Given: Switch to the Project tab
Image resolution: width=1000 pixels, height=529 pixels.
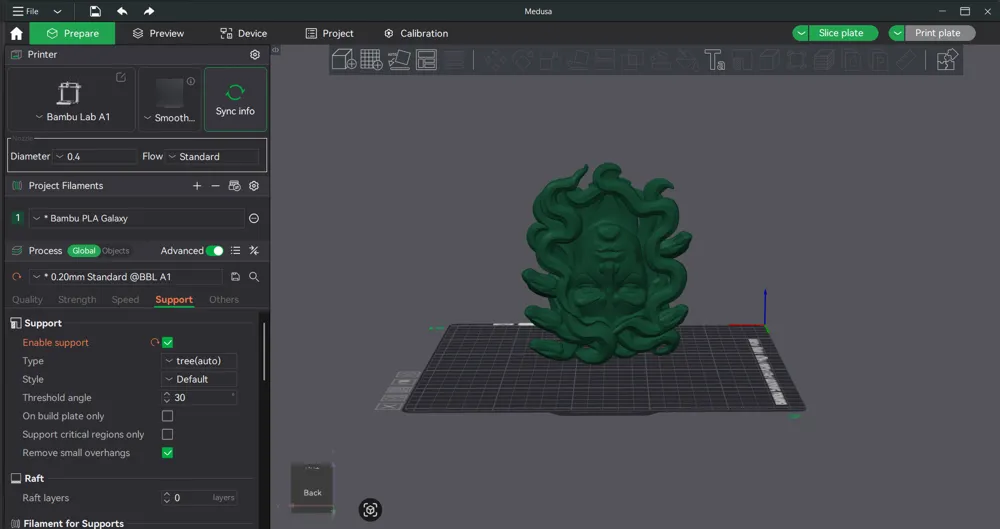Looking at the screenshot, I should coord(329,33).
